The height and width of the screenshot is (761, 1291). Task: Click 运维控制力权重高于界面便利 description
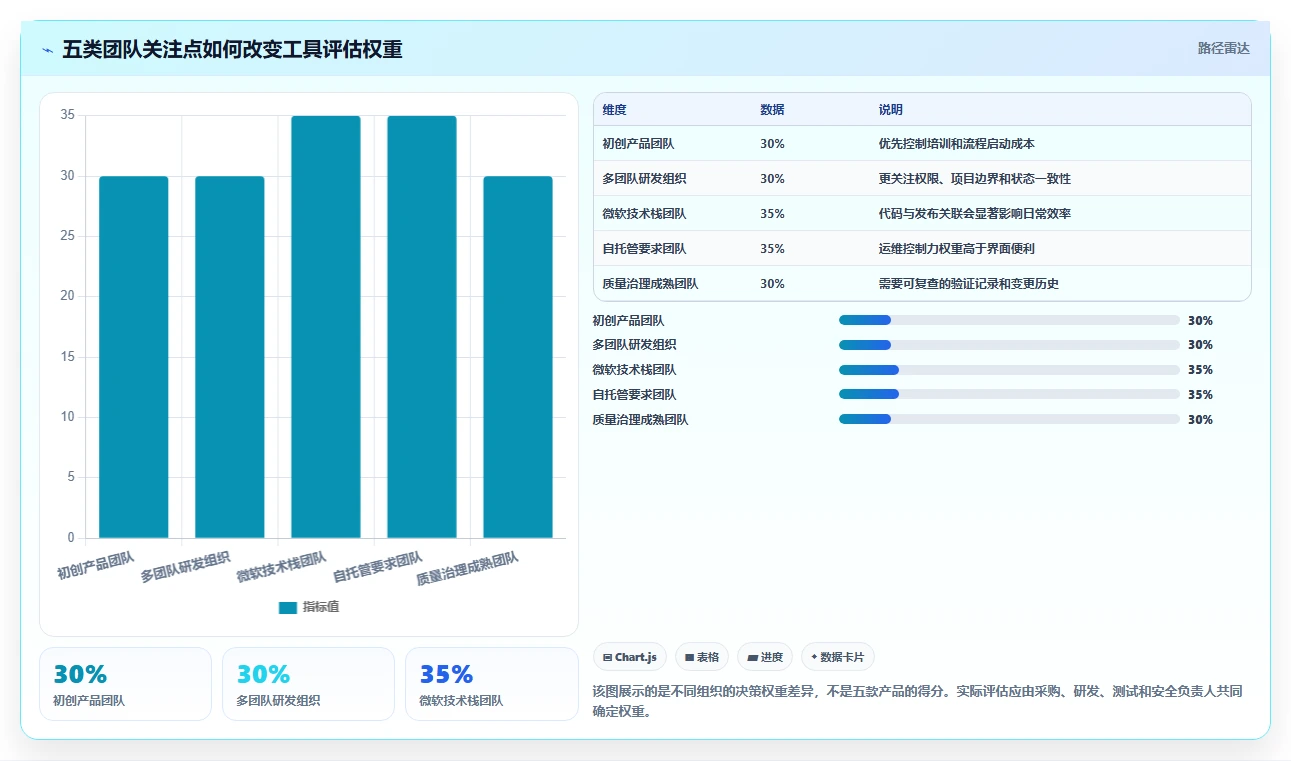(957, 249)
